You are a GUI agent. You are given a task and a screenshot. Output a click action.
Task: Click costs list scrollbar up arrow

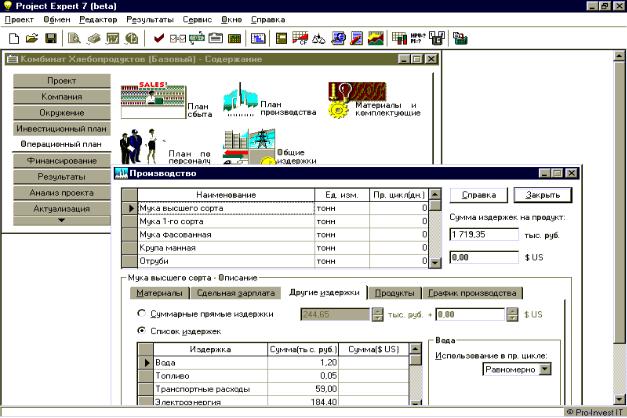pyautogui.click(x=416, y=349)
